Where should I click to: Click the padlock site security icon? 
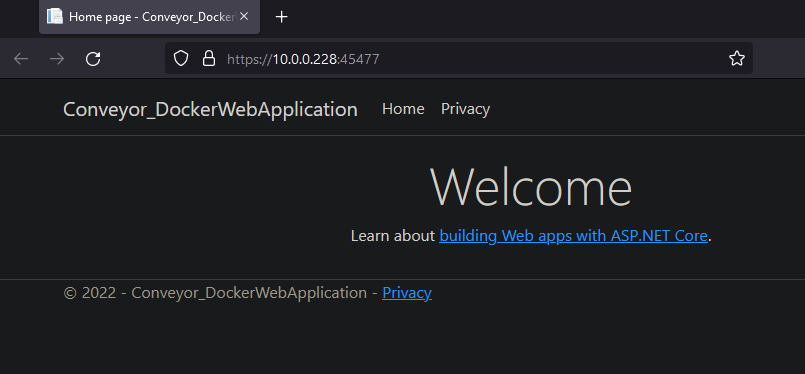pyautogui.click(x=208, y=59)
